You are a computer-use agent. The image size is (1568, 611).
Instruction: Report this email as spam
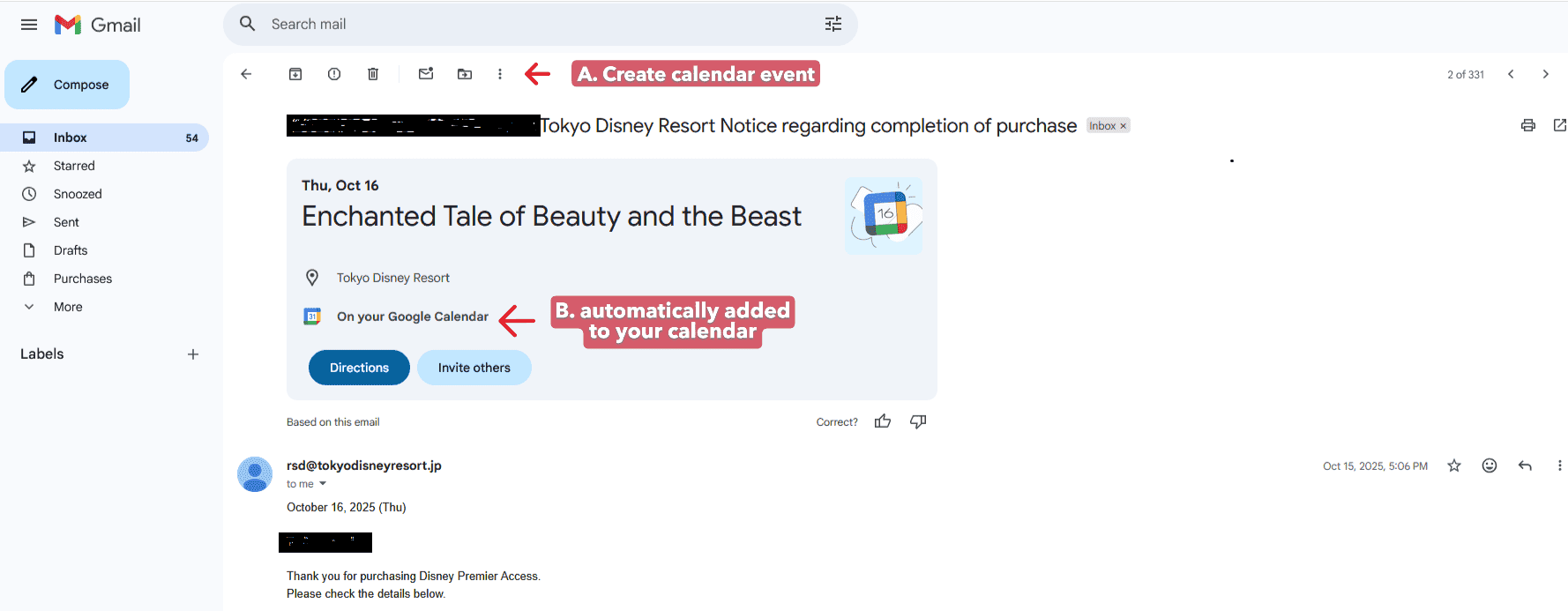tap(334, 74)
